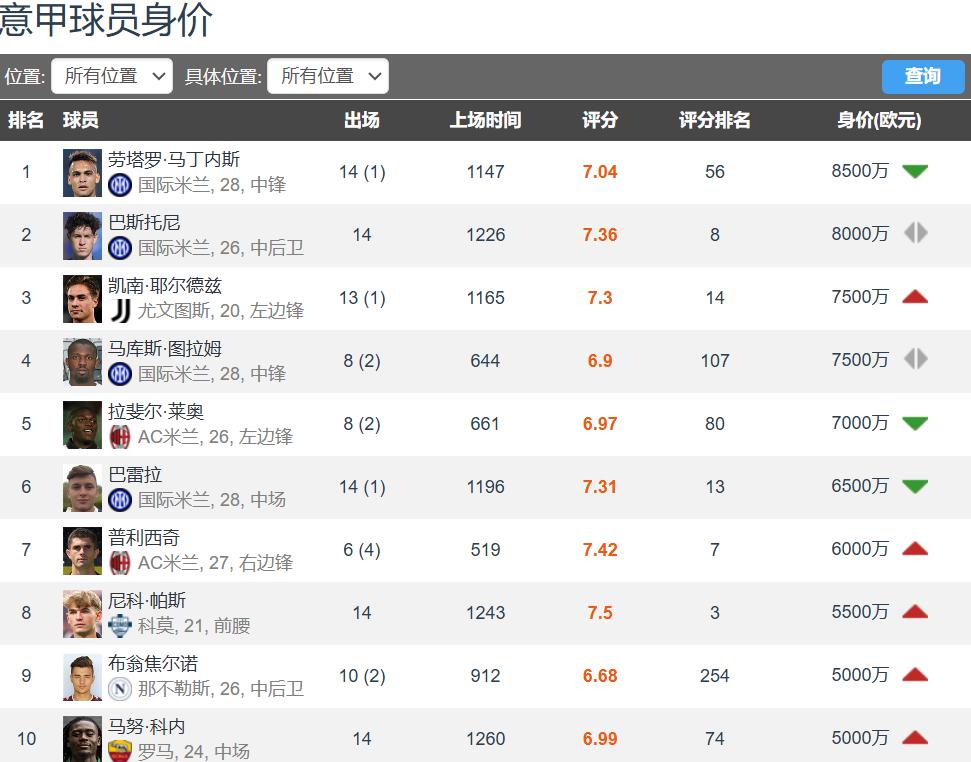971x762 pixels.
Task: Sort by 上场时间 column header
Action: 485,121
